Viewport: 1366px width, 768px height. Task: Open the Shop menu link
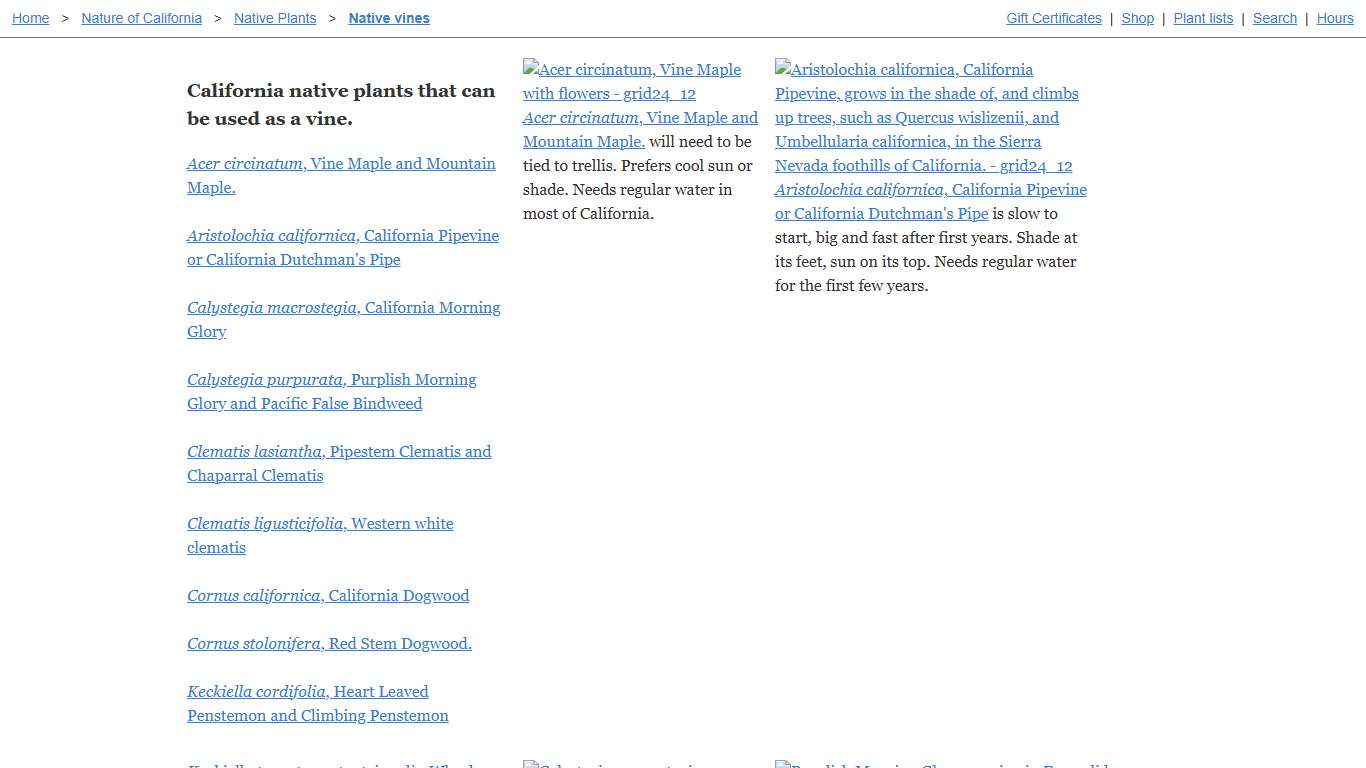click(1137, 18)
